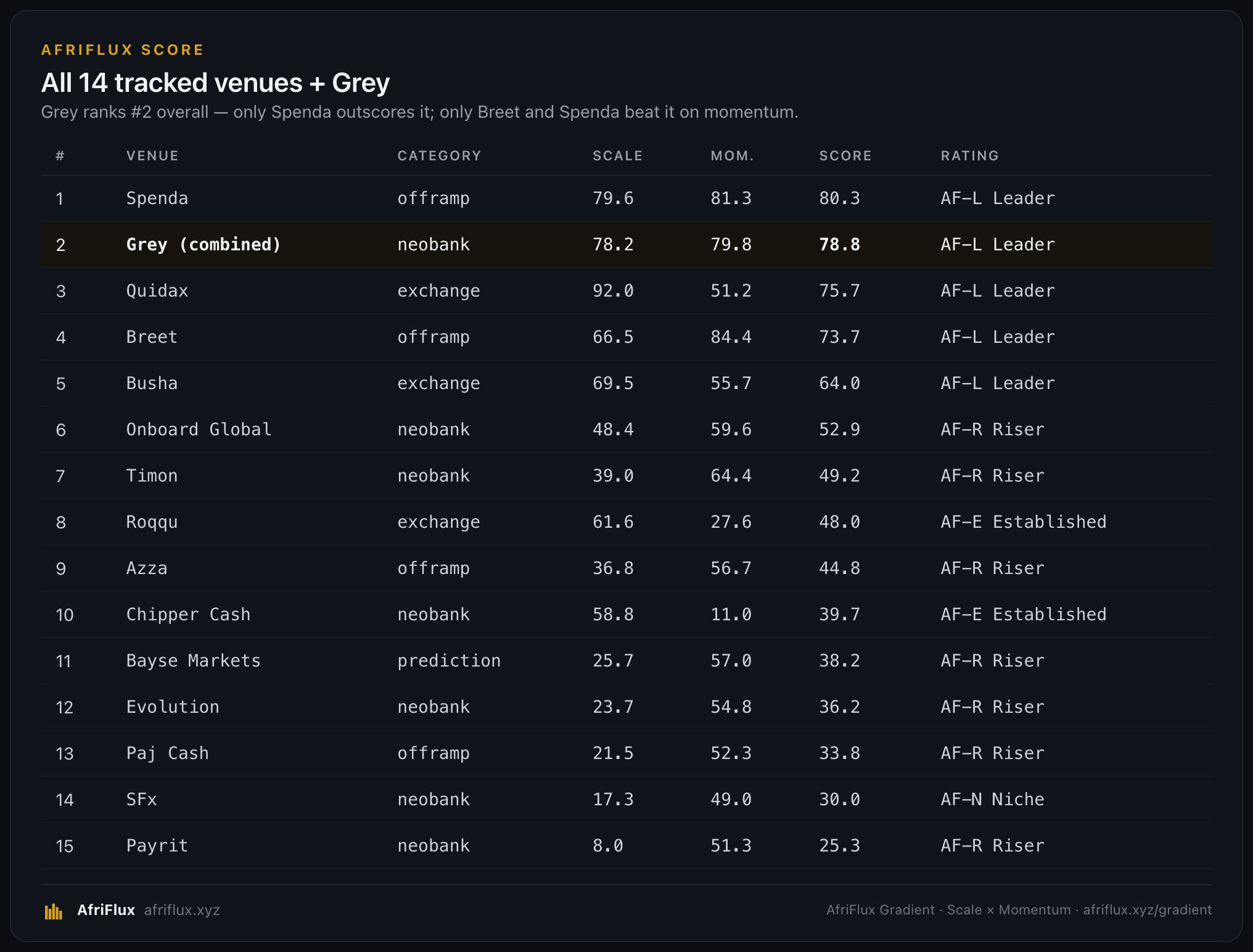This screenshot has height=952, width=1253.
Task: Click the 'All 14 tracked venues + Grey' title
Action: 215,83
